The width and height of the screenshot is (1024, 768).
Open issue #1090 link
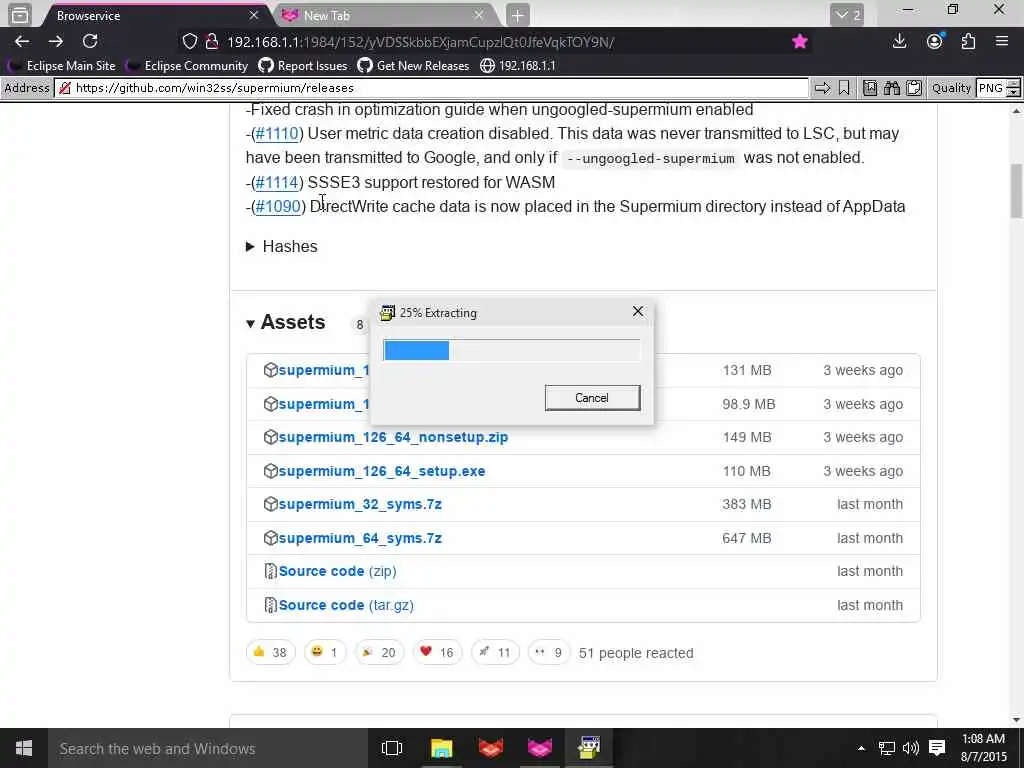click(x=278, y=206)
